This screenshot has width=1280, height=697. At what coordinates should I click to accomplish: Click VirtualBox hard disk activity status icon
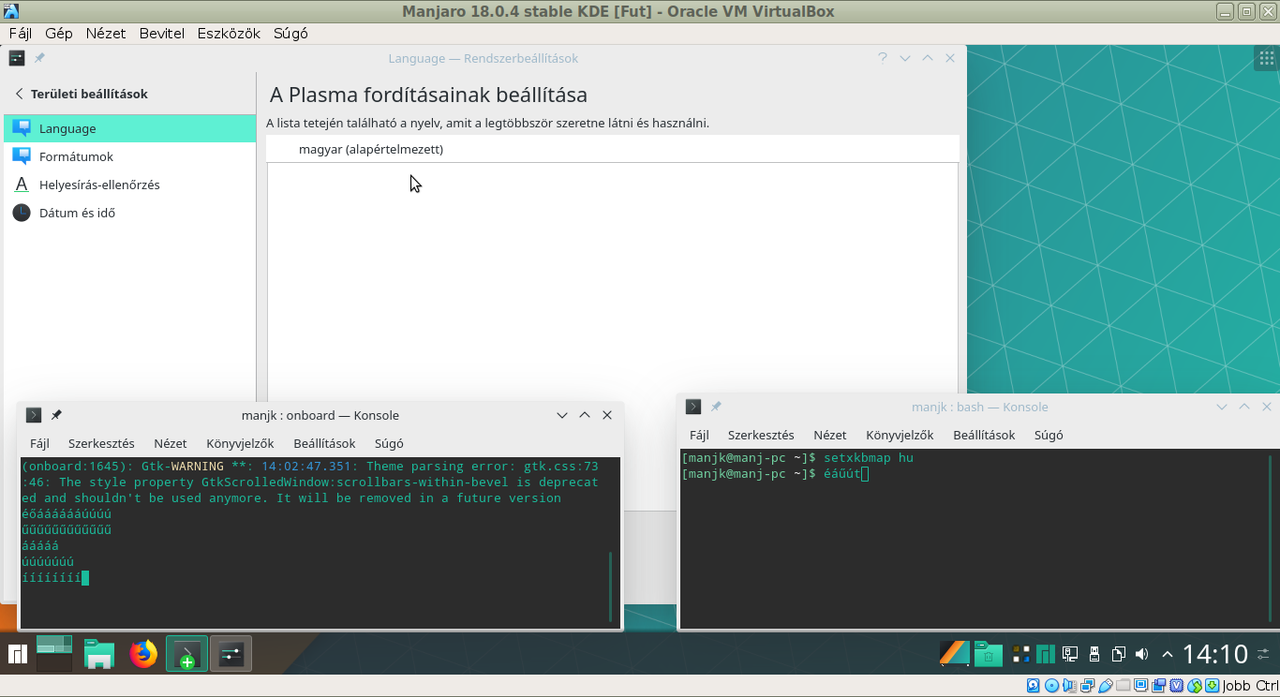click(x=1033, y=686)
